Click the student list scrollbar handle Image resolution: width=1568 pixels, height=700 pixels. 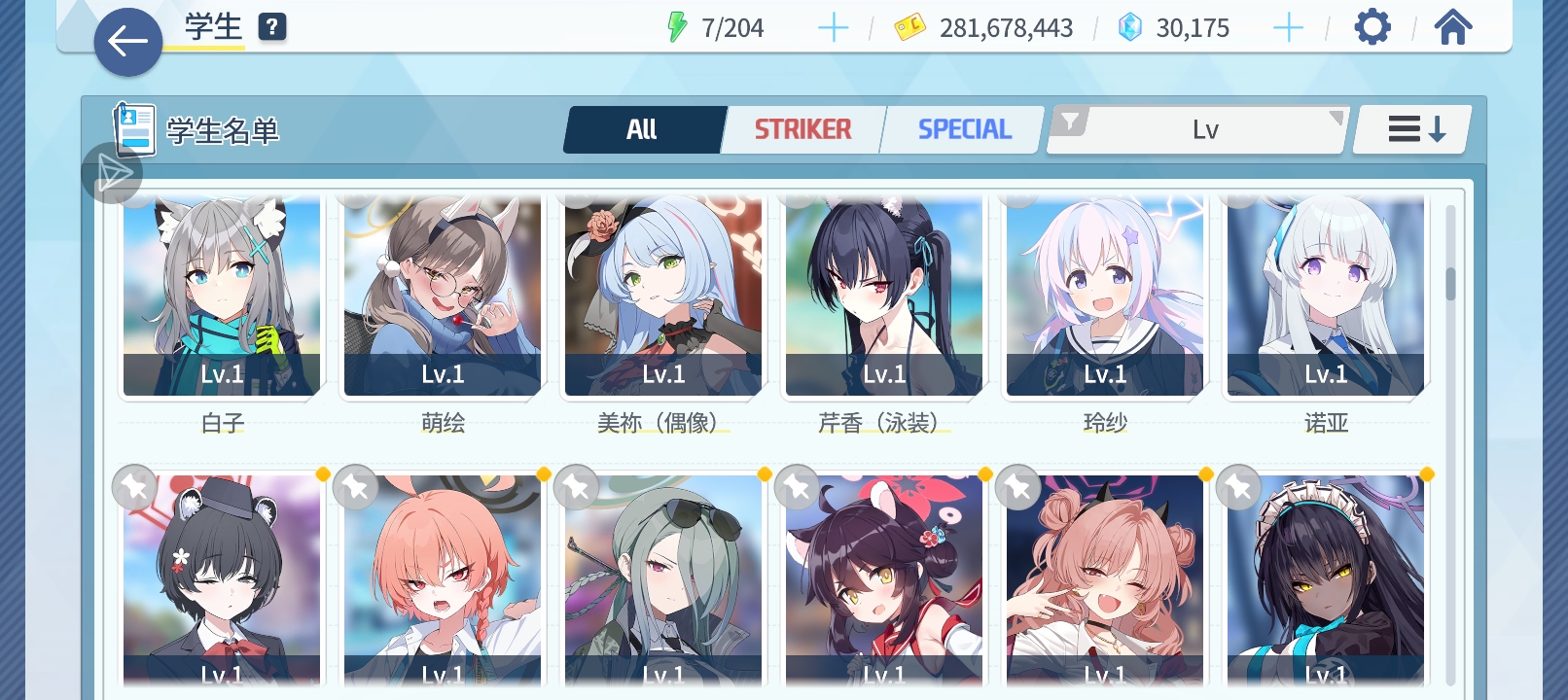[1450, 284]
